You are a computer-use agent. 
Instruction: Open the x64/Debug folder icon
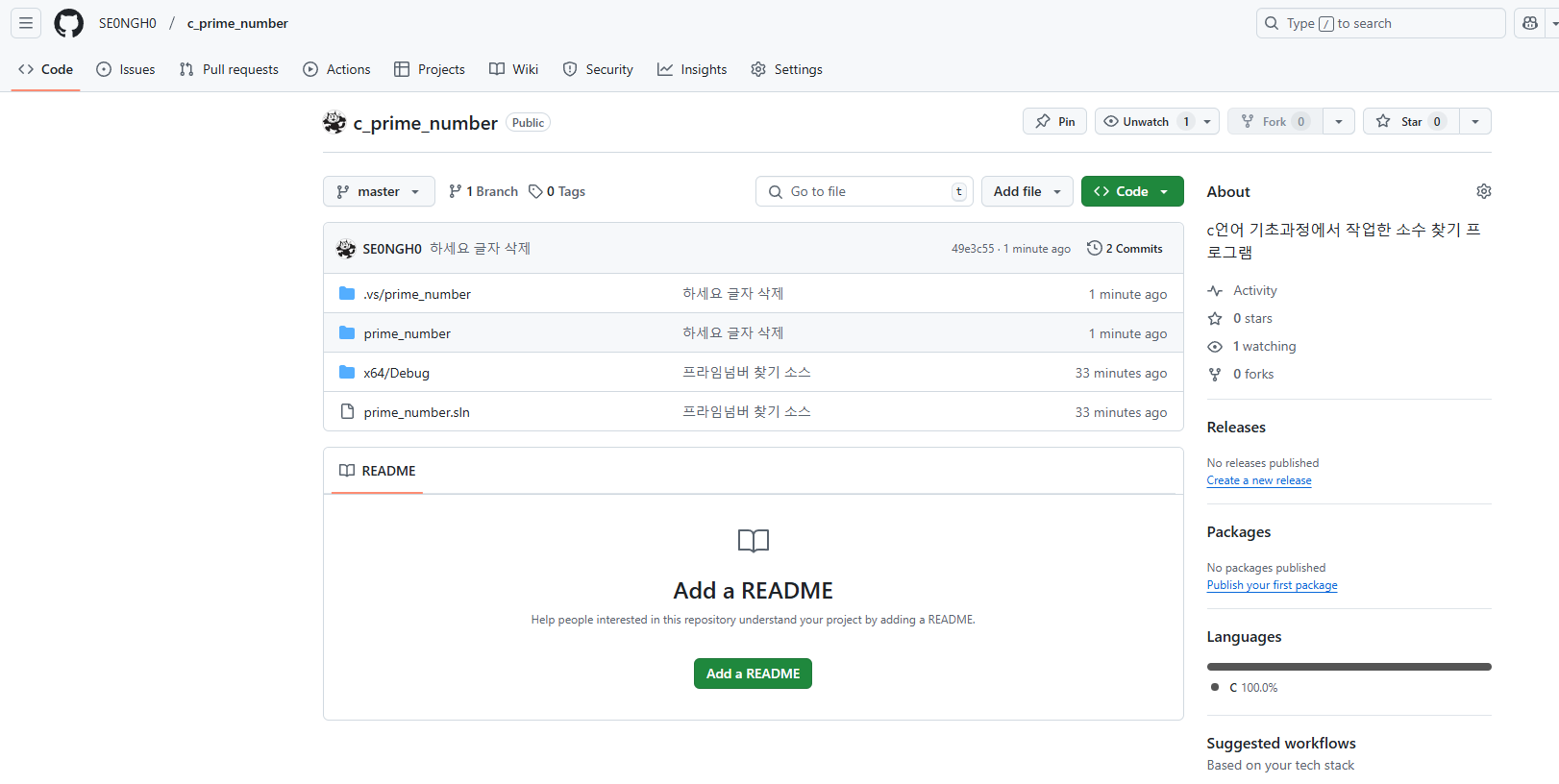click(x=347, y=372)
